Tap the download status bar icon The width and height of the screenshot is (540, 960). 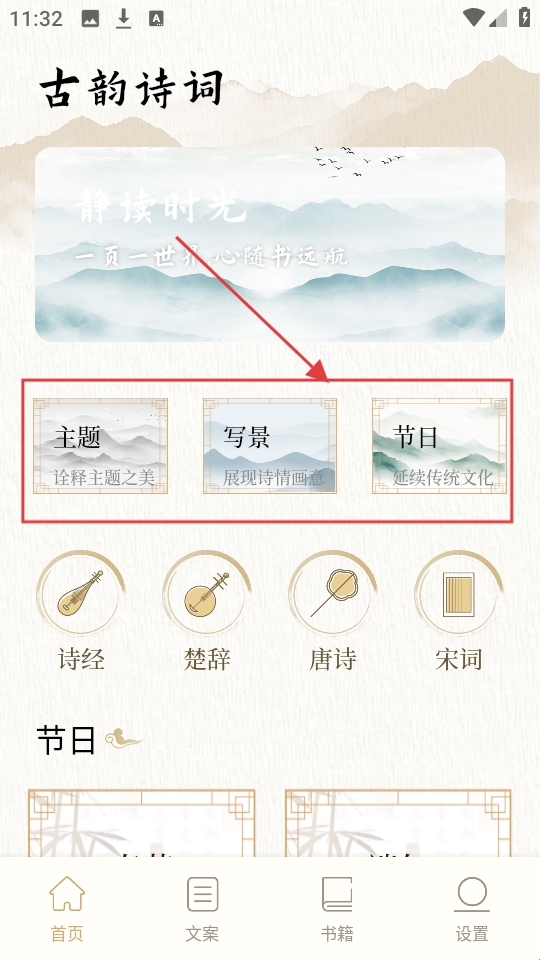(x=124, y=18)
